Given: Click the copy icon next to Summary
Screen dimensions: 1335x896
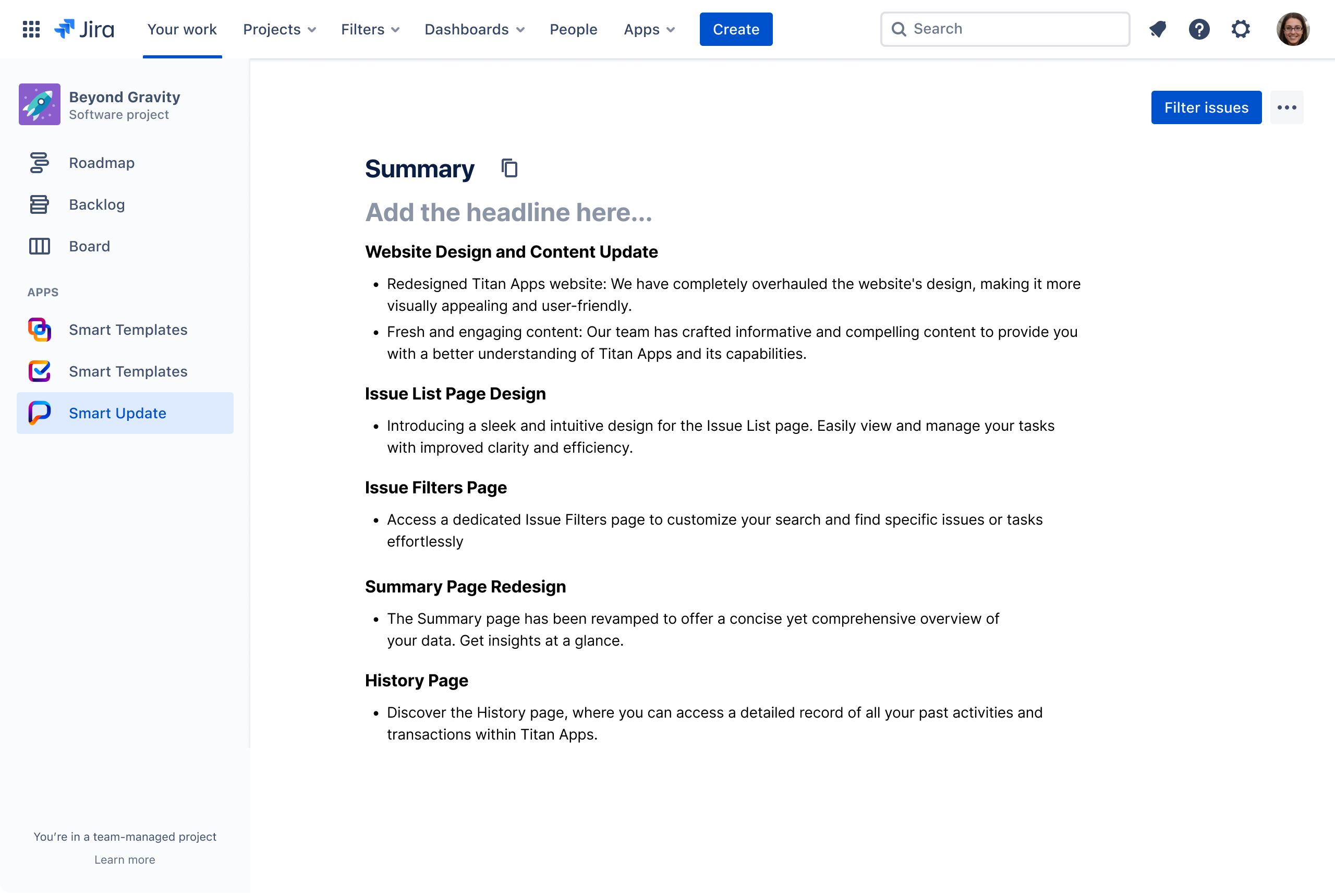Looking at the screenshot, I should pyautogui.click(x=509, y=168).
